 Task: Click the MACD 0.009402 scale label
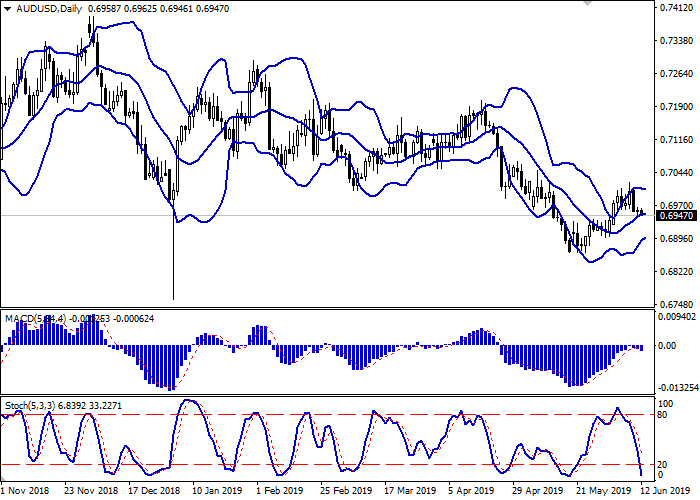point(677,317)
